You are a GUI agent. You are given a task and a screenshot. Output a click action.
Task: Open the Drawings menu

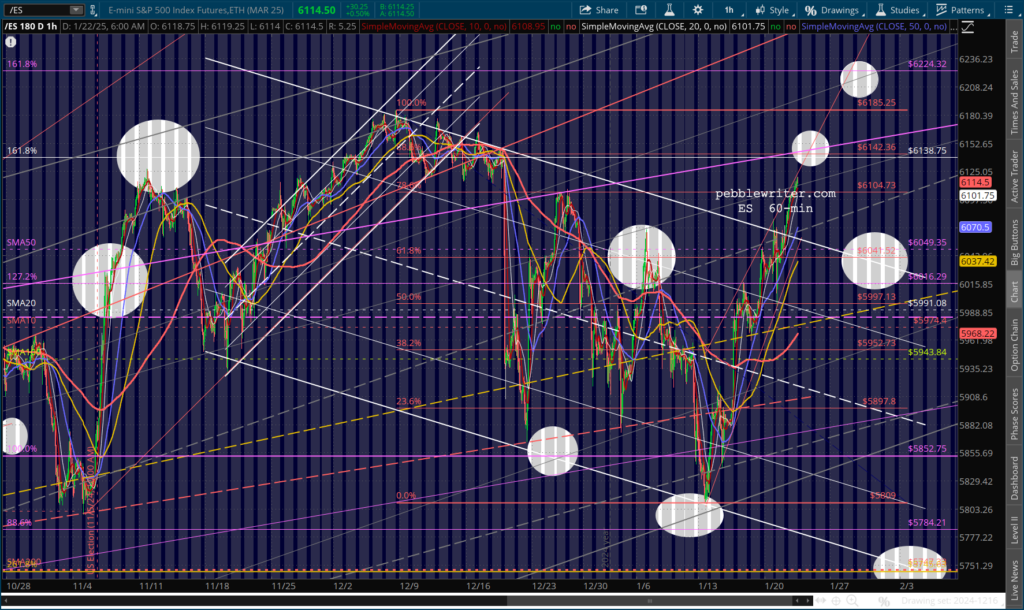tap(833, 10)
